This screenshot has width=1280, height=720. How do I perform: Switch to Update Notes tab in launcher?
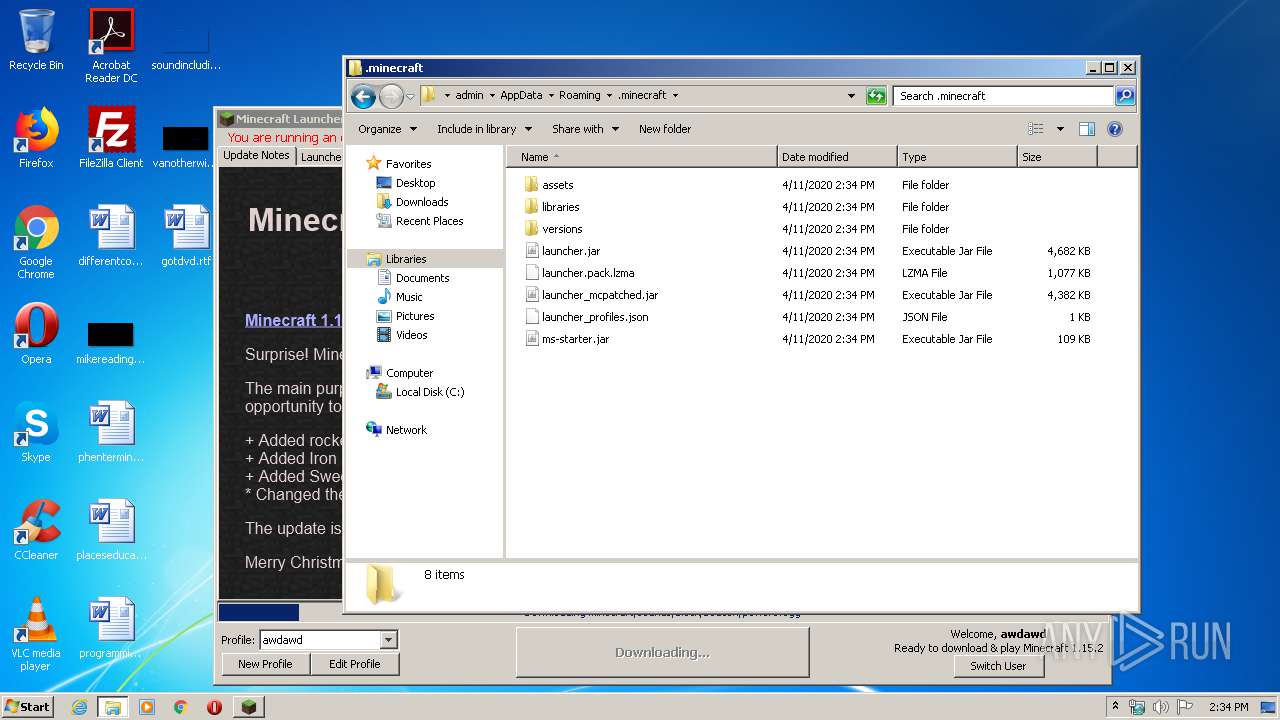click(x=256, y=156)
